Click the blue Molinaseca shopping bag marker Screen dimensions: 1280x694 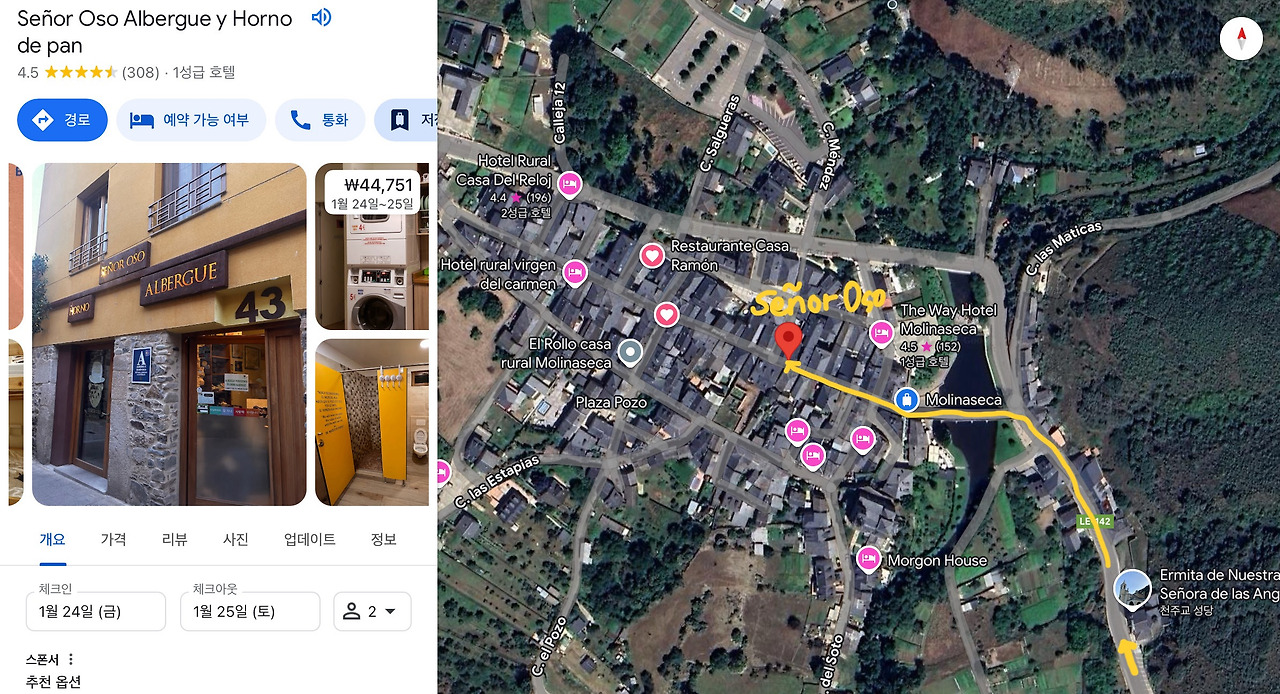[x=906, y=400]
